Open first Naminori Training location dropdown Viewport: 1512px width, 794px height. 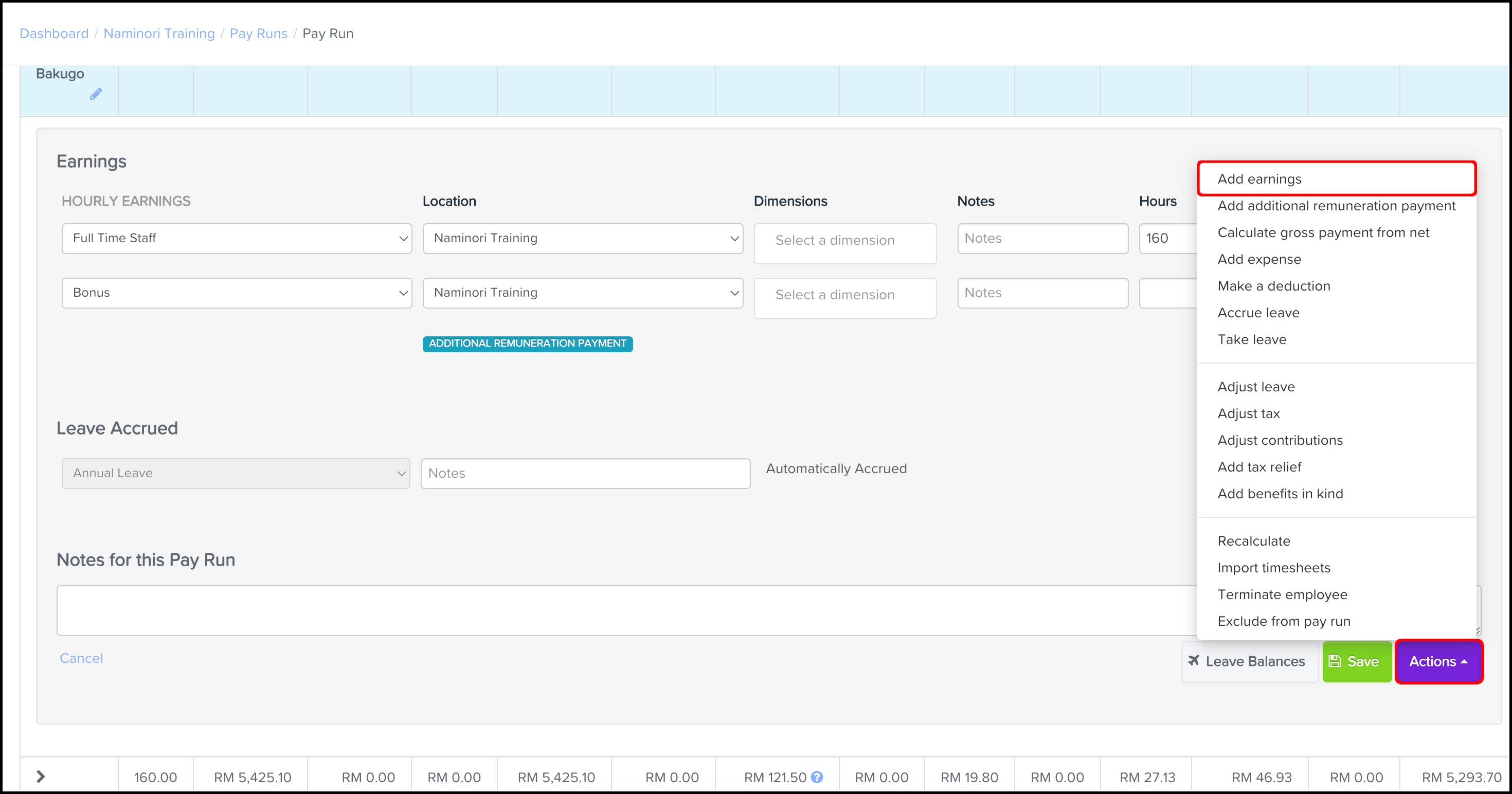(x=582, y=238)
